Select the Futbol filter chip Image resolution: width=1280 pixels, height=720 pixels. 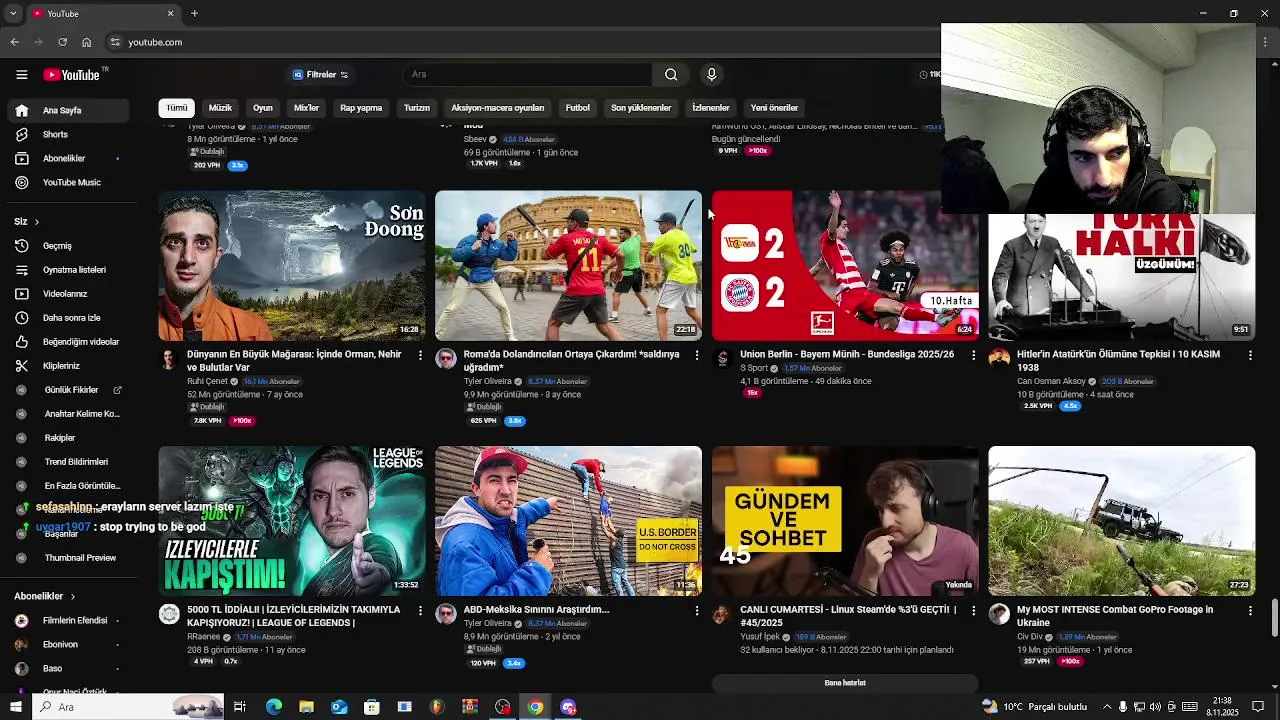[578, 108]
